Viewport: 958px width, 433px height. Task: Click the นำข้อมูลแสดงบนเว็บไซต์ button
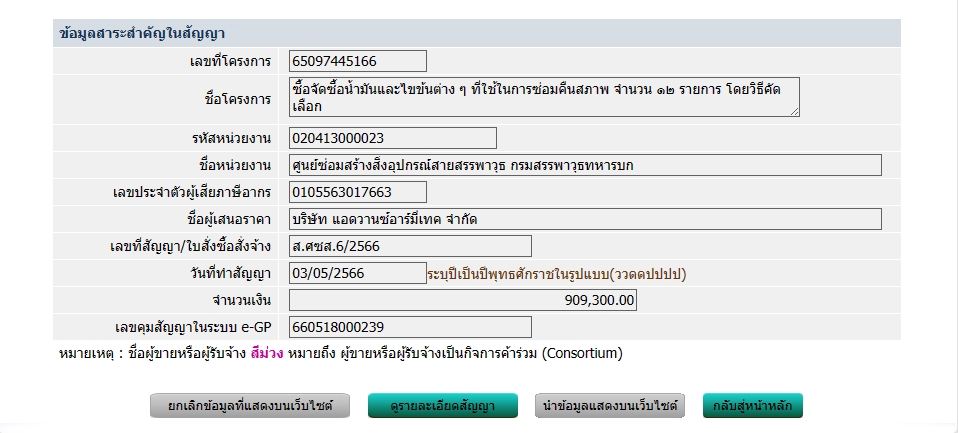609,406
